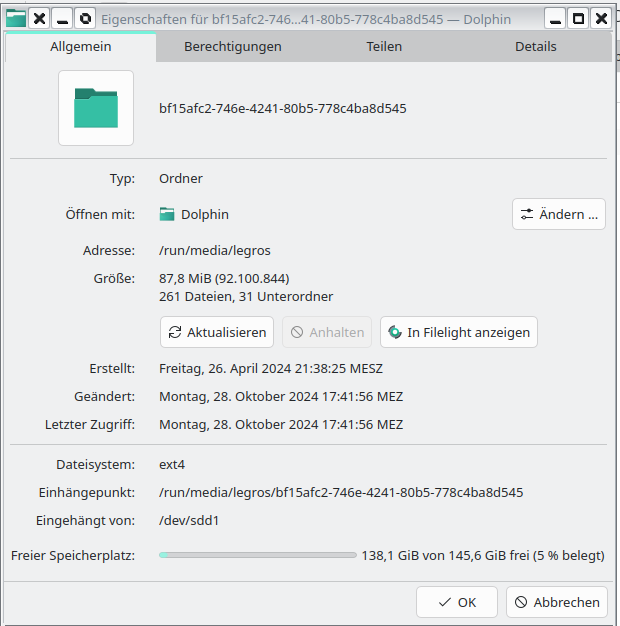Screen dimensions: 620x626
Task: Click the Freier Speicherplatz usage bar
Action: [257, 555]
